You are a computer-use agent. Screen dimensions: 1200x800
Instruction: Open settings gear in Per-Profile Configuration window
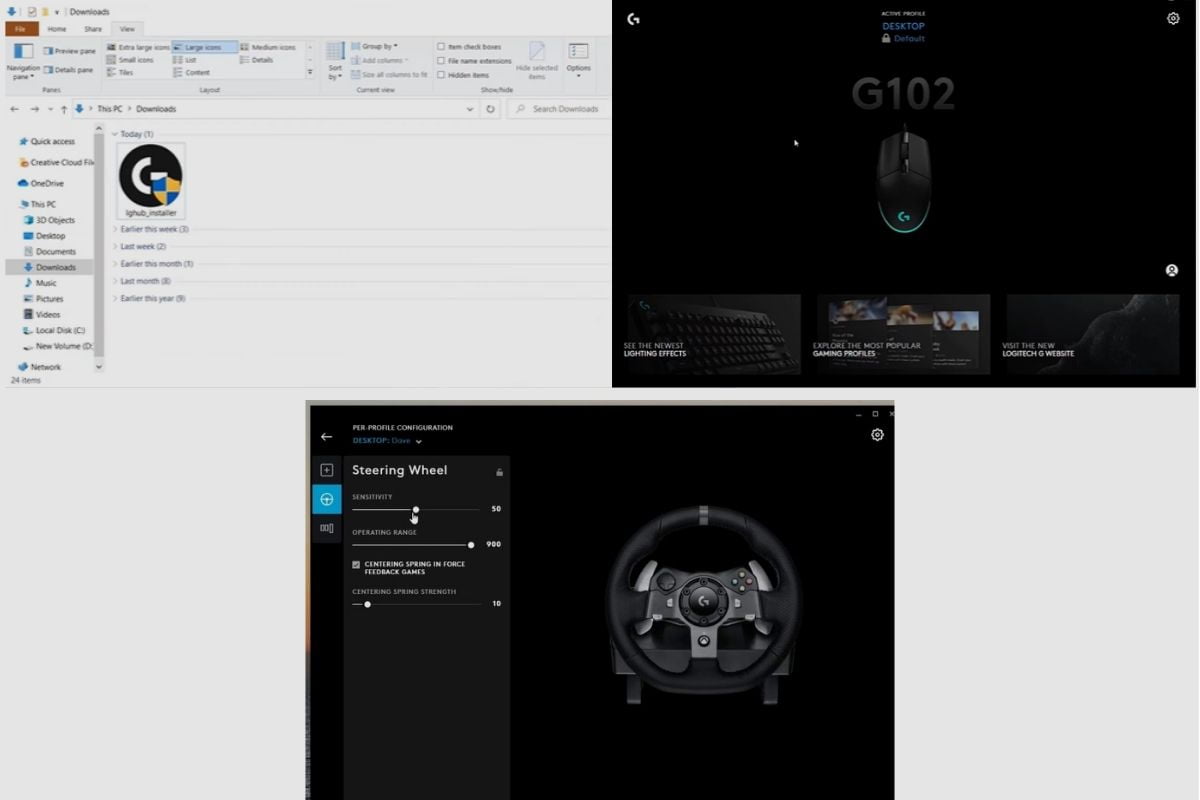coord(877,435)
